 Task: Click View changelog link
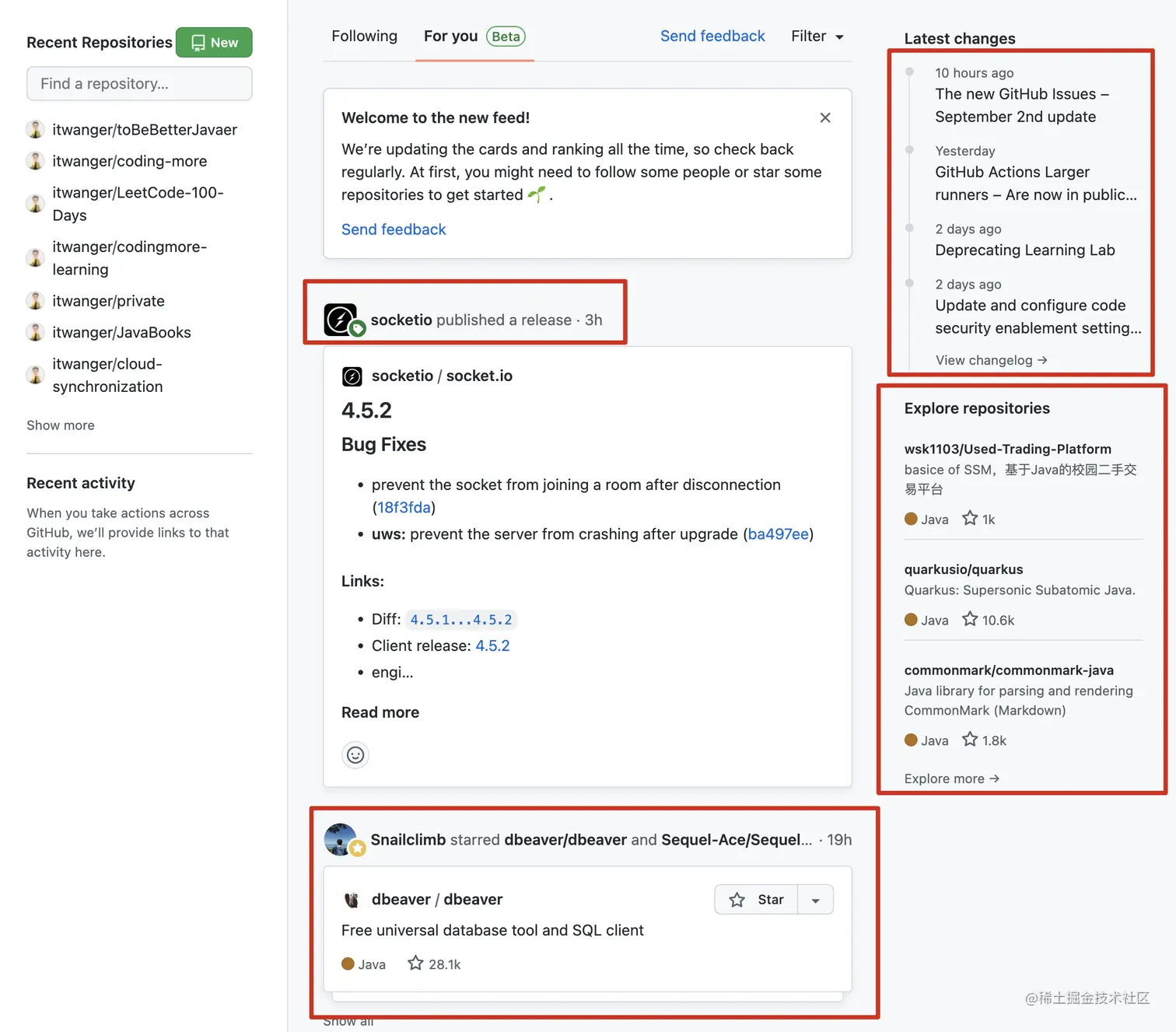992,360
